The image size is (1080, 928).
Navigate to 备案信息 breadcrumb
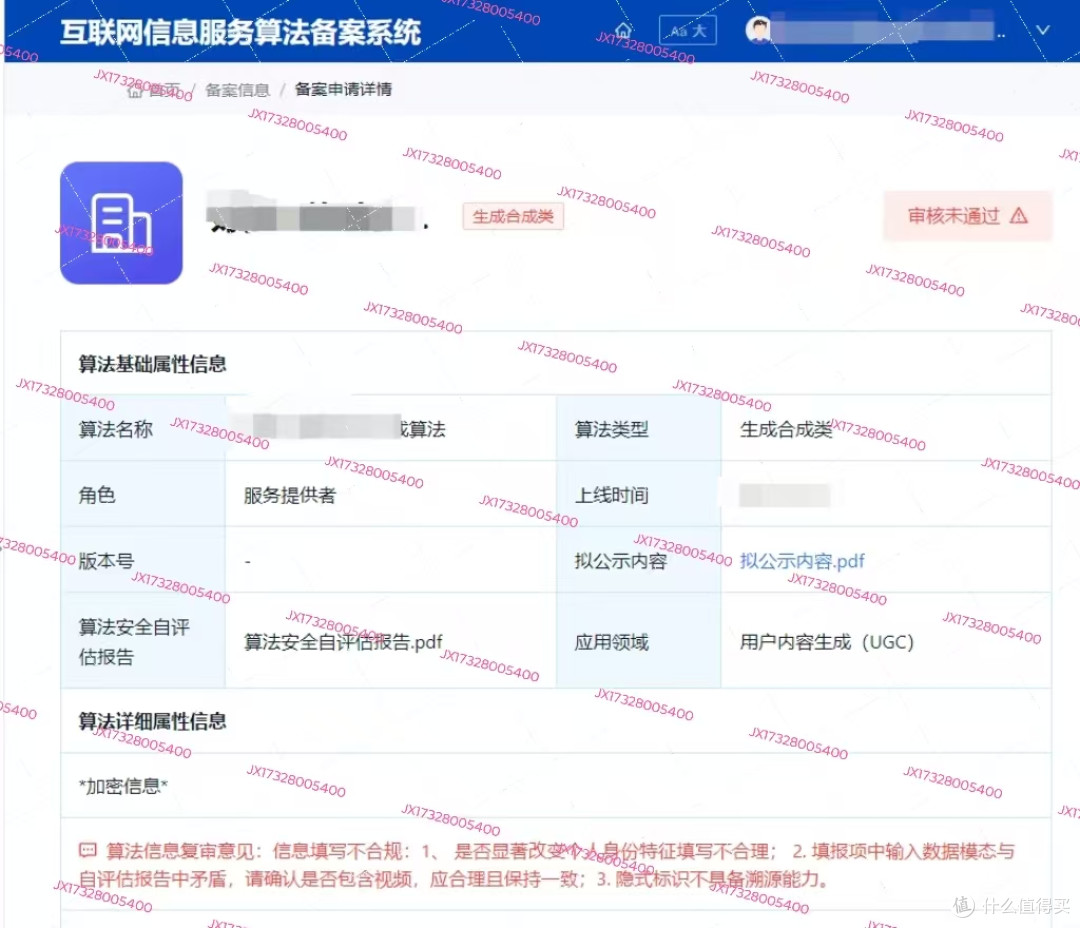coord(238,90)
